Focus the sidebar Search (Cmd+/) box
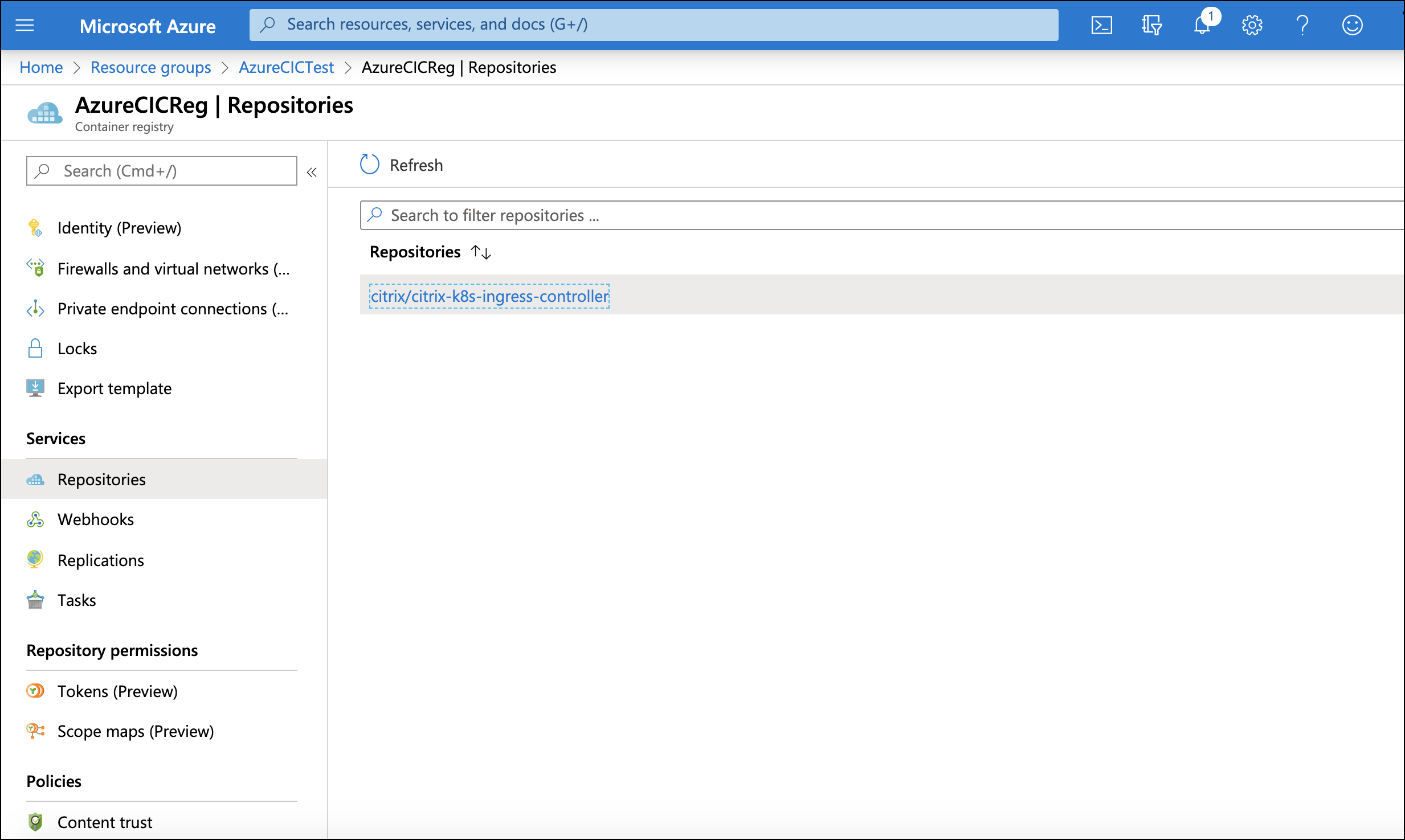The height and width of the screenshot is (840, 1405). pos(162,171)
